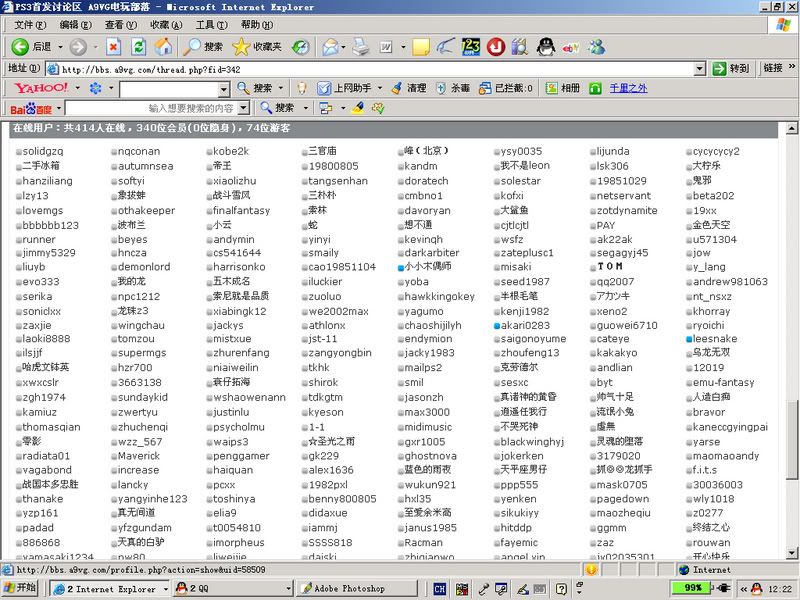Click the Search (搜索) magnifier in IE toolbar
The image size is (800, 600).
pyautogui.click(x=192, y=47)
